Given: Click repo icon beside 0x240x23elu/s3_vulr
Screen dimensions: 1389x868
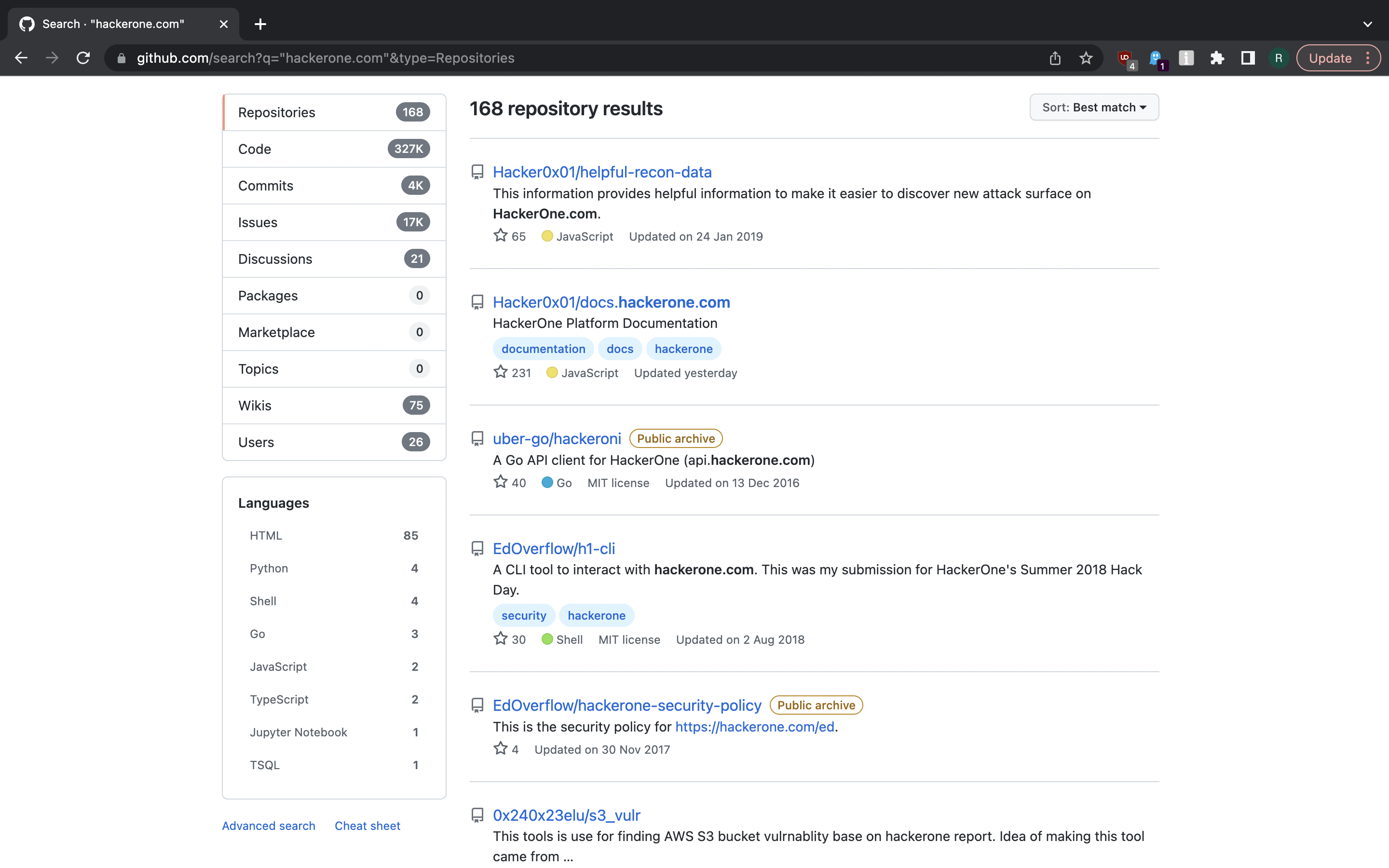Looking at the screenshot, I should click(x=477, y=816).
